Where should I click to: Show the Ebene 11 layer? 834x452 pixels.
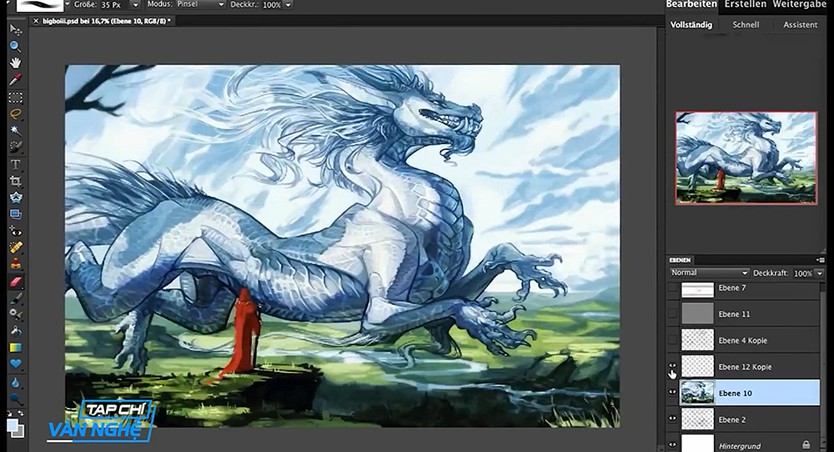(x=672, y=314)
